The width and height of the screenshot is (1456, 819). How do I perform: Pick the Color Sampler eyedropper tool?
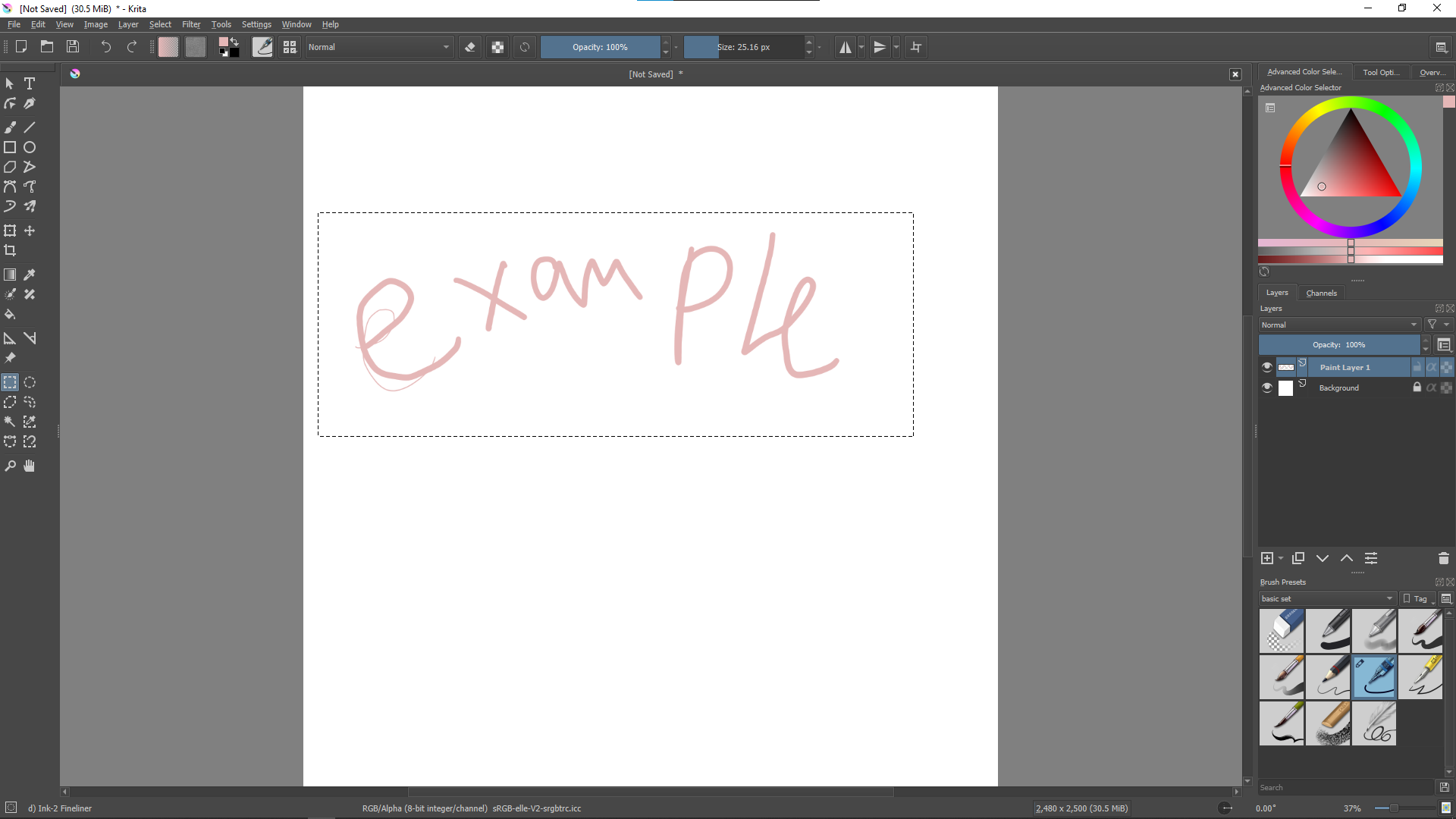click(x=30, y=275)
